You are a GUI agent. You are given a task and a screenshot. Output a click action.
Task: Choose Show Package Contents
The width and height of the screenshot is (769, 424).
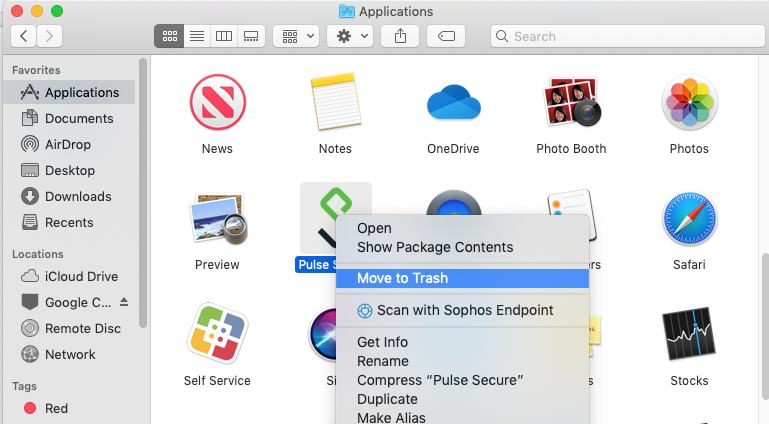[x=462, y=248]
